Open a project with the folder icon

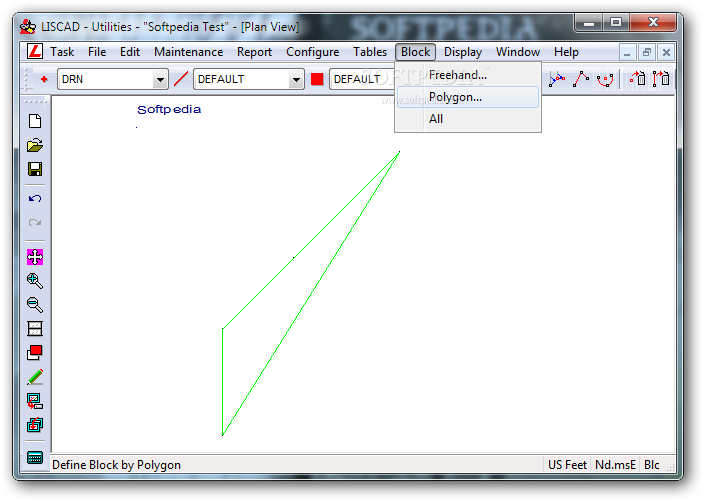pyautogui.click(x=35, y=145)
